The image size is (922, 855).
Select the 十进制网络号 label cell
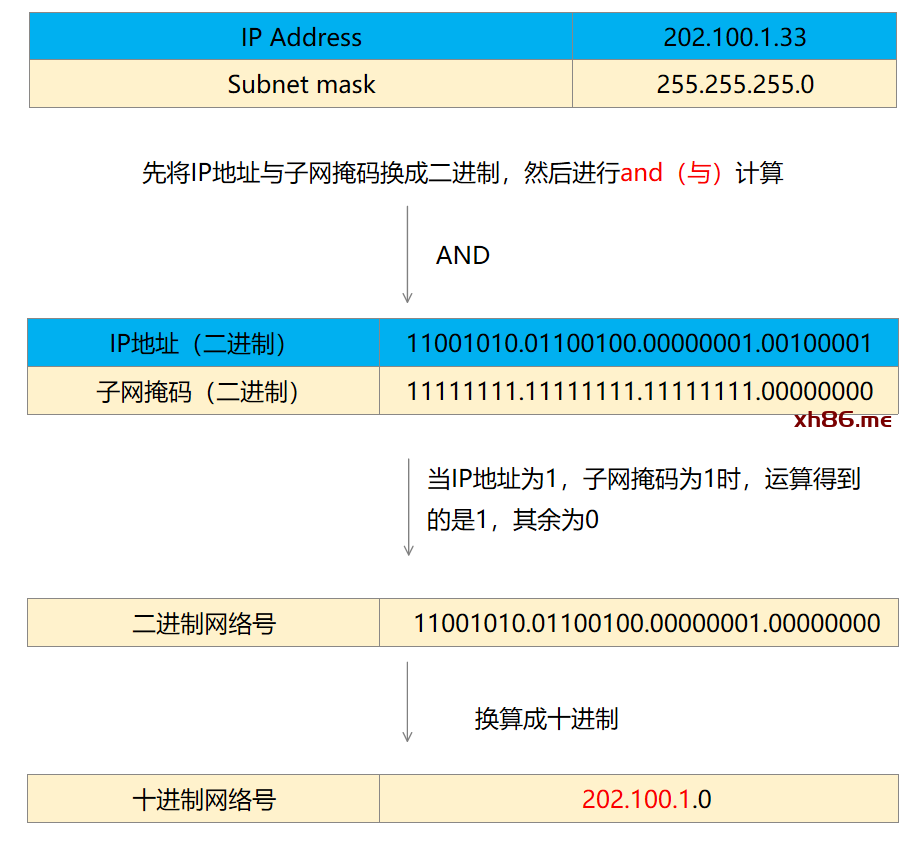[x=203, y=799]
